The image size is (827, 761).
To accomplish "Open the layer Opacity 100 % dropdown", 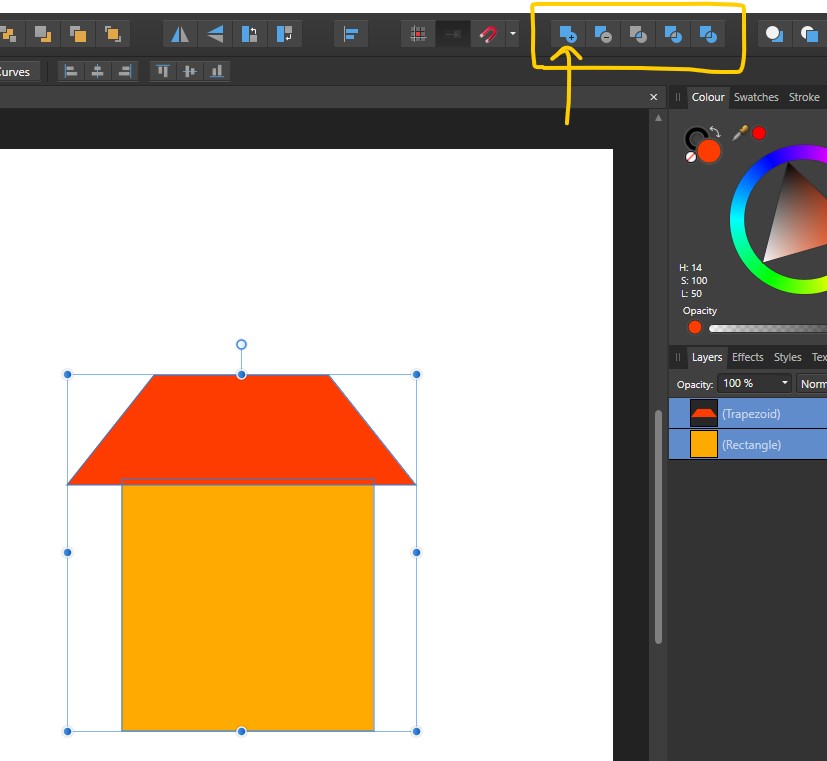I will pyautogui.click(x=755, y=383).
